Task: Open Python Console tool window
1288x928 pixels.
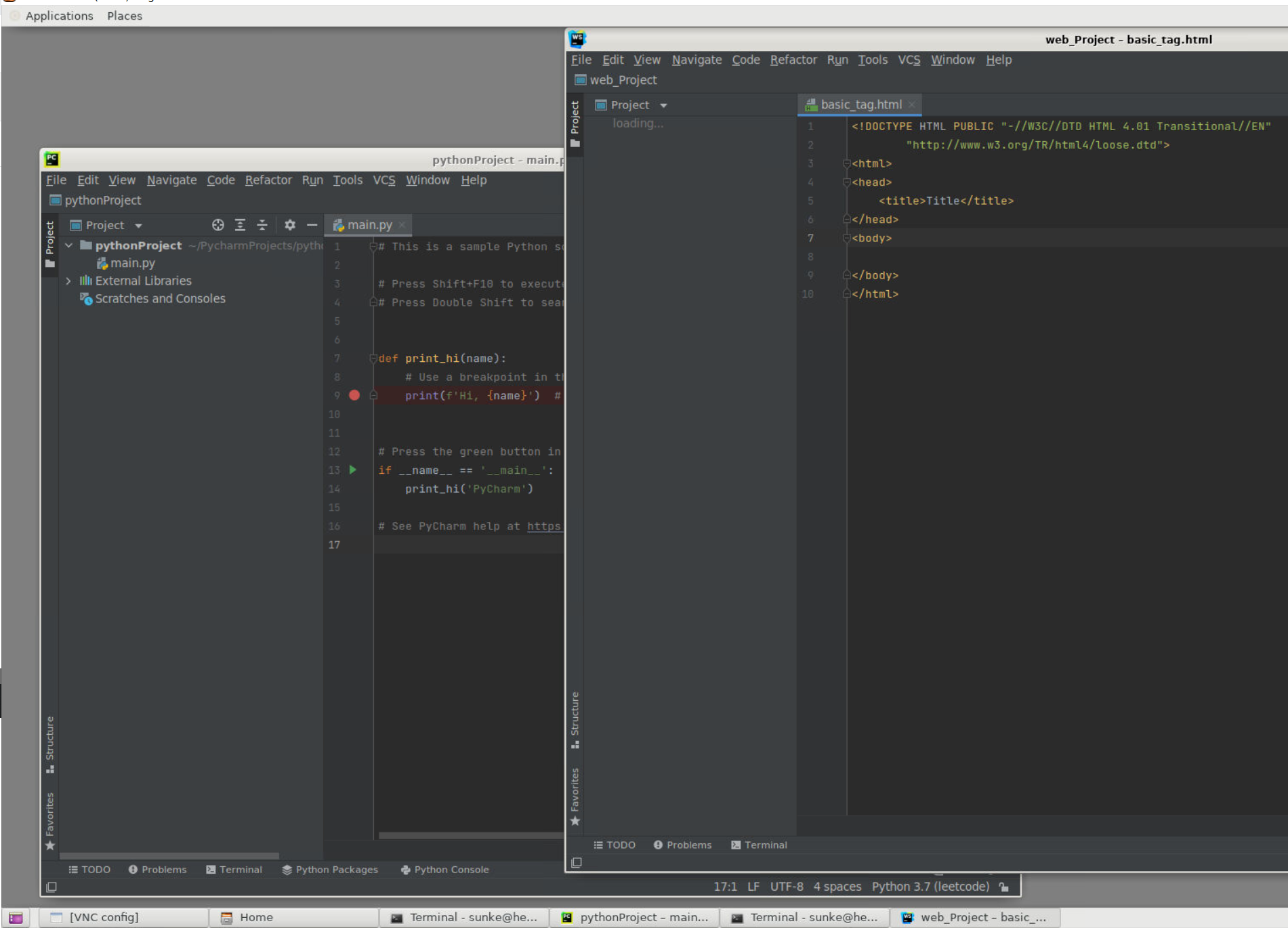Action: click(445, 869)
